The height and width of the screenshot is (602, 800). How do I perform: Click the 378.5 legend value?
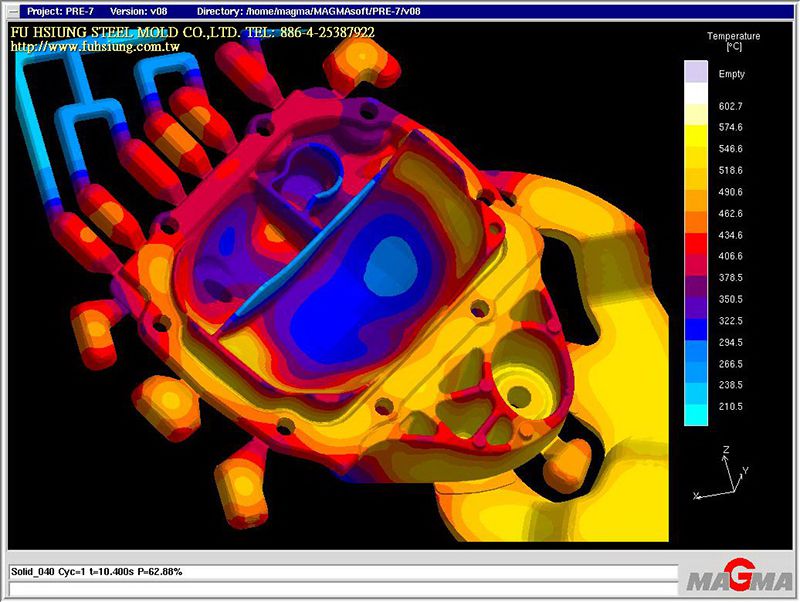pyautogui.click(x=731, y=278)
